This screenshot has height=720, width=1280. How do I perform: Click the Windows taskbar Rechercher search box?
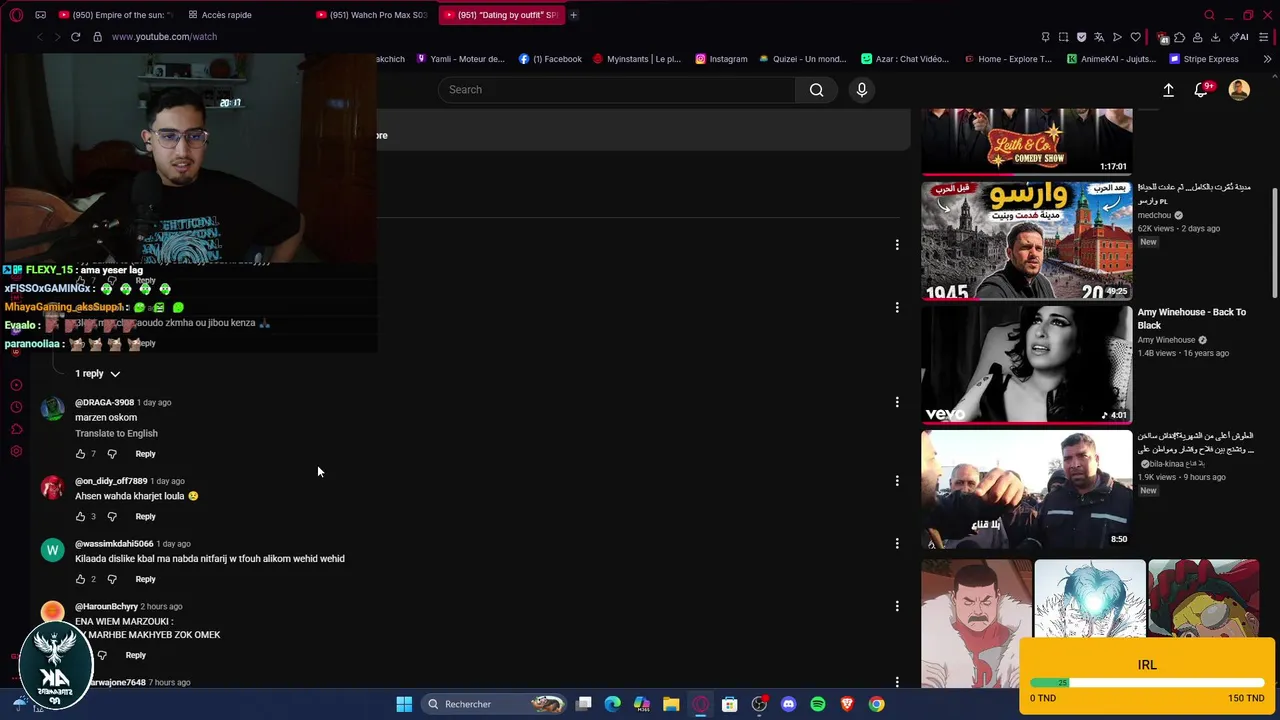click(x=493, y=704)
